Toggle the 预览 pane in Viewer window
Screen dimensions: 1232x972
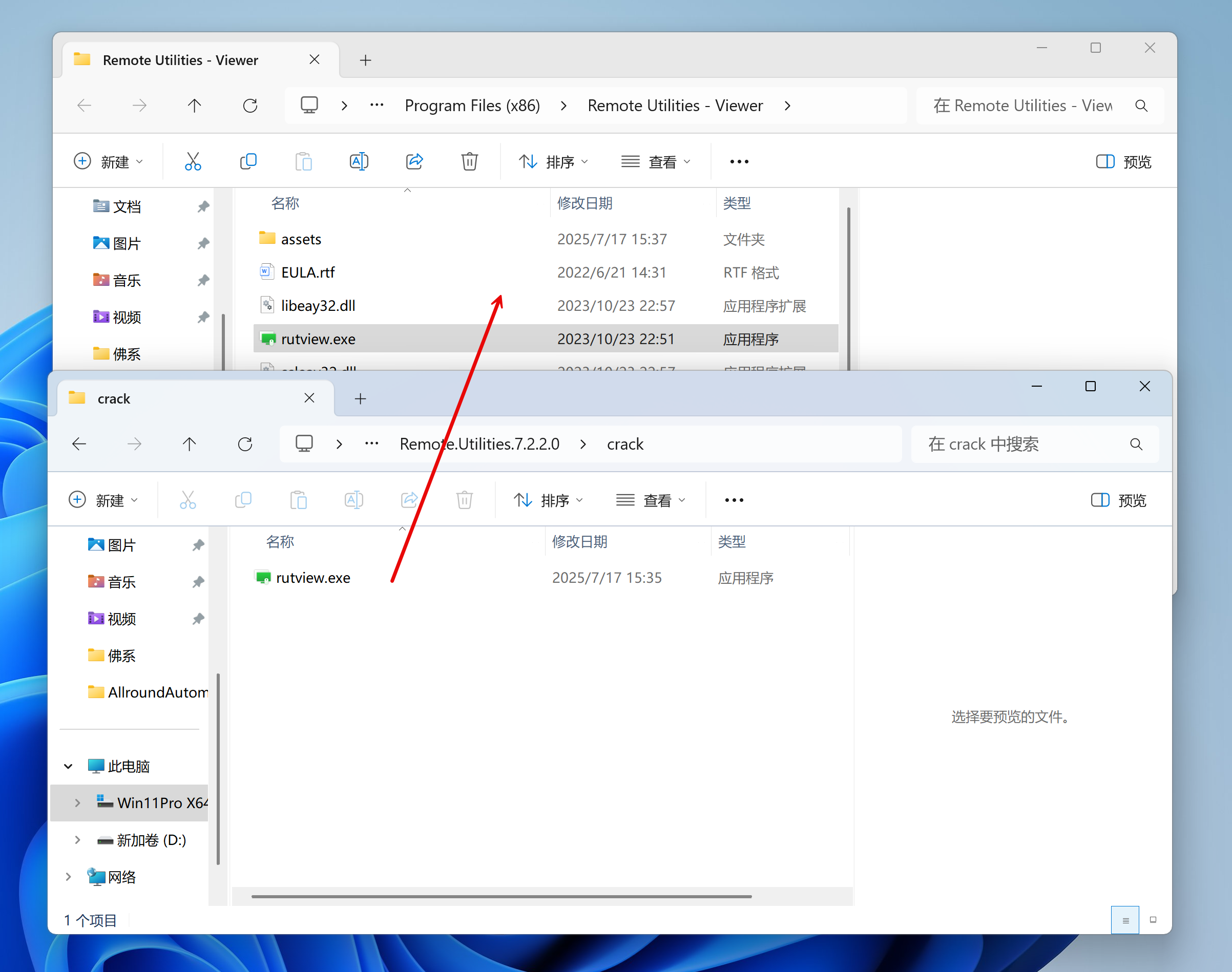tap(1123, 162)
